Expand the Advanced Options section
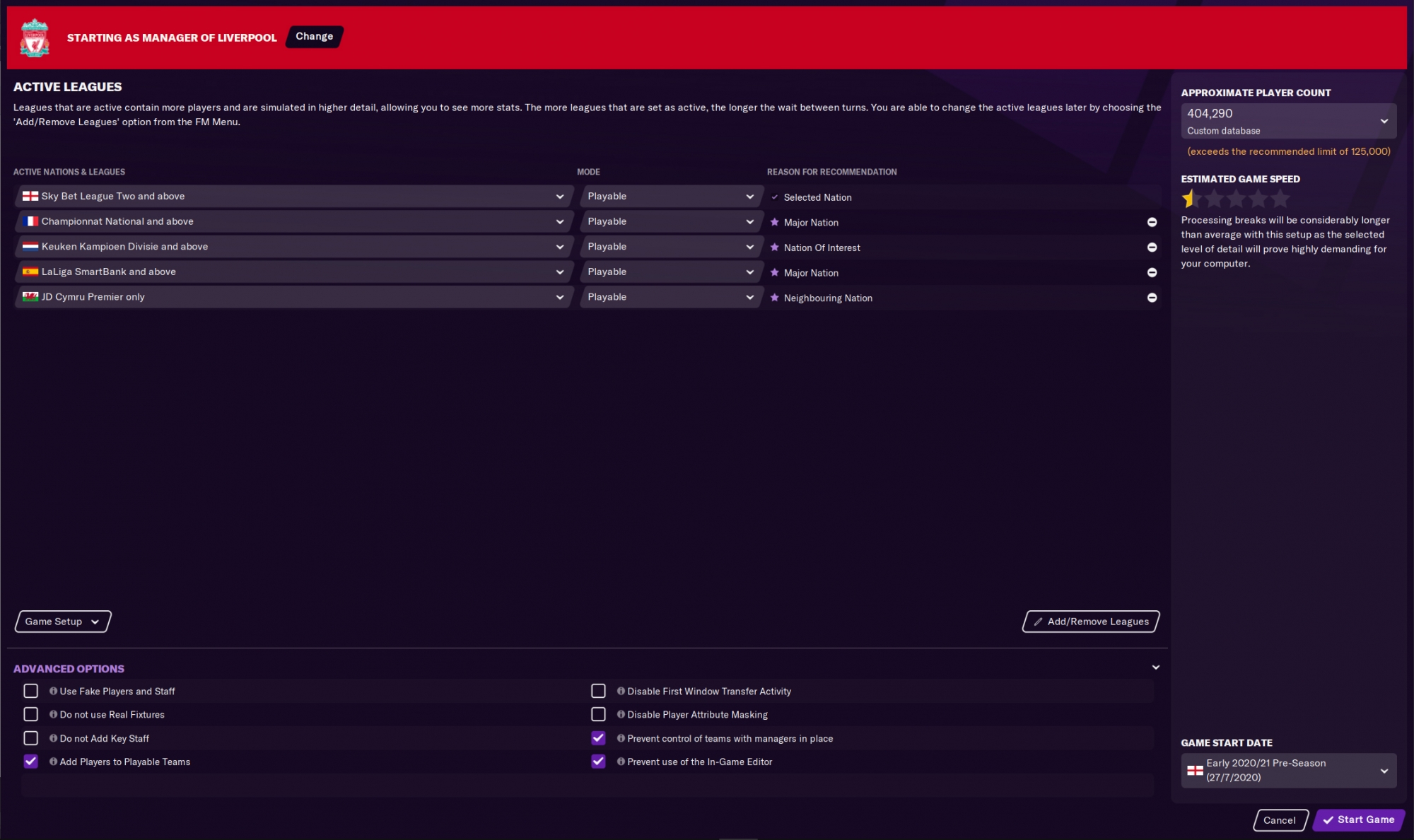Image resolution: width=1414 pixels, height=840 pixels. 1155,667
